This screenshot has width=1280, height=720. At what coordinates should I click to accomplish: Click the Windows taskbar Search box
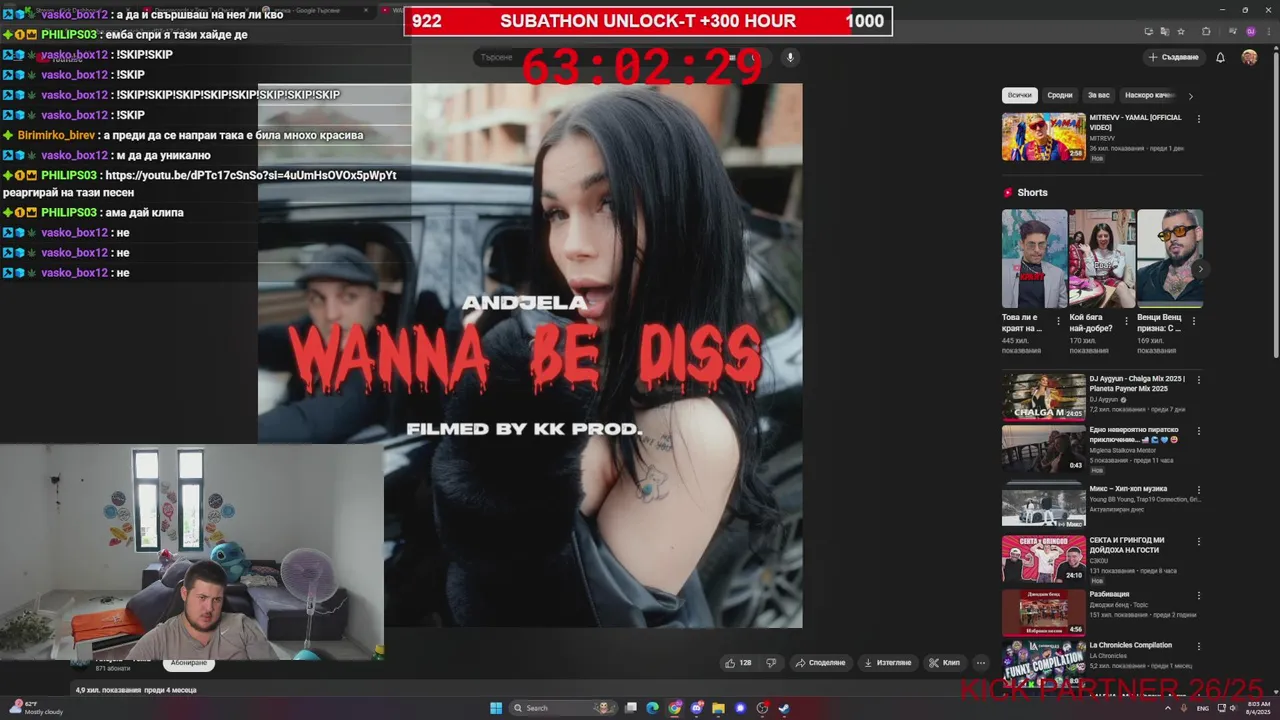tap(563, 708)
